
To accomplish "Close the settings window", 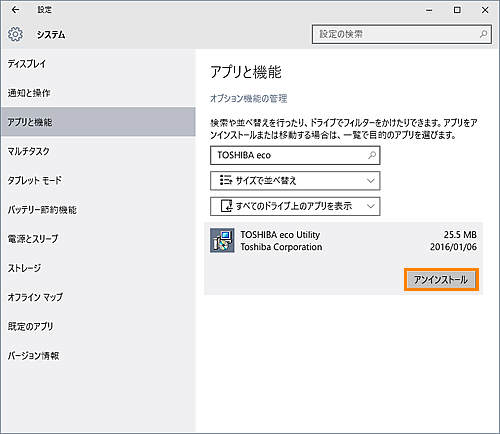I will coord(485,10).
